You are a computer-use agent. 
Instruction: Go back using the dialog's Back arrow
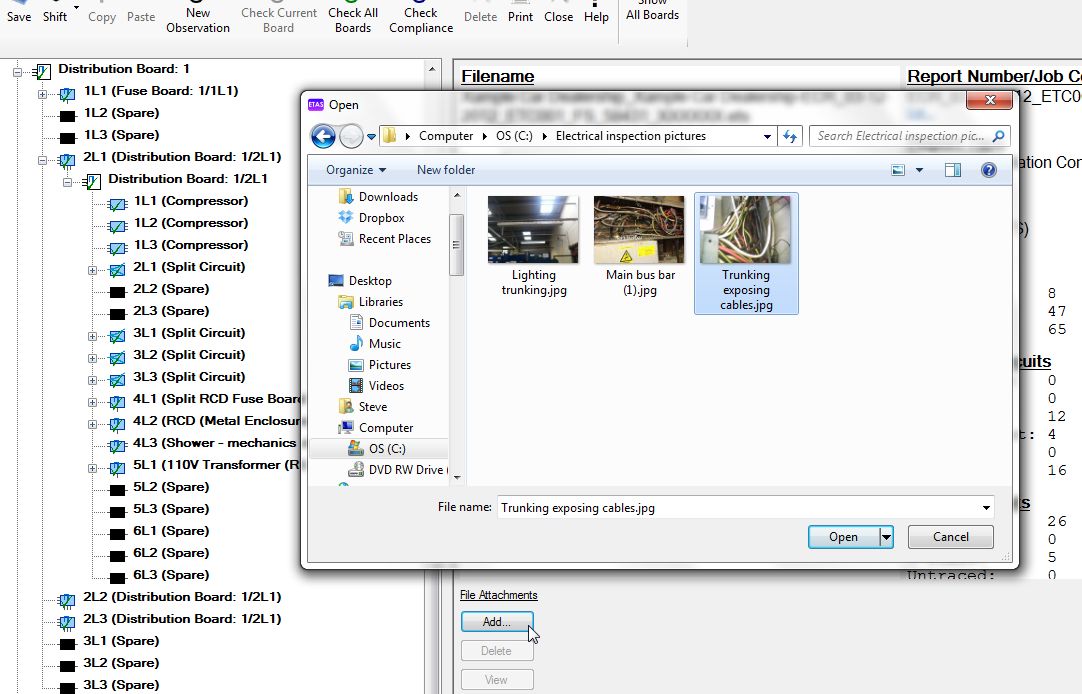[323, 136]
